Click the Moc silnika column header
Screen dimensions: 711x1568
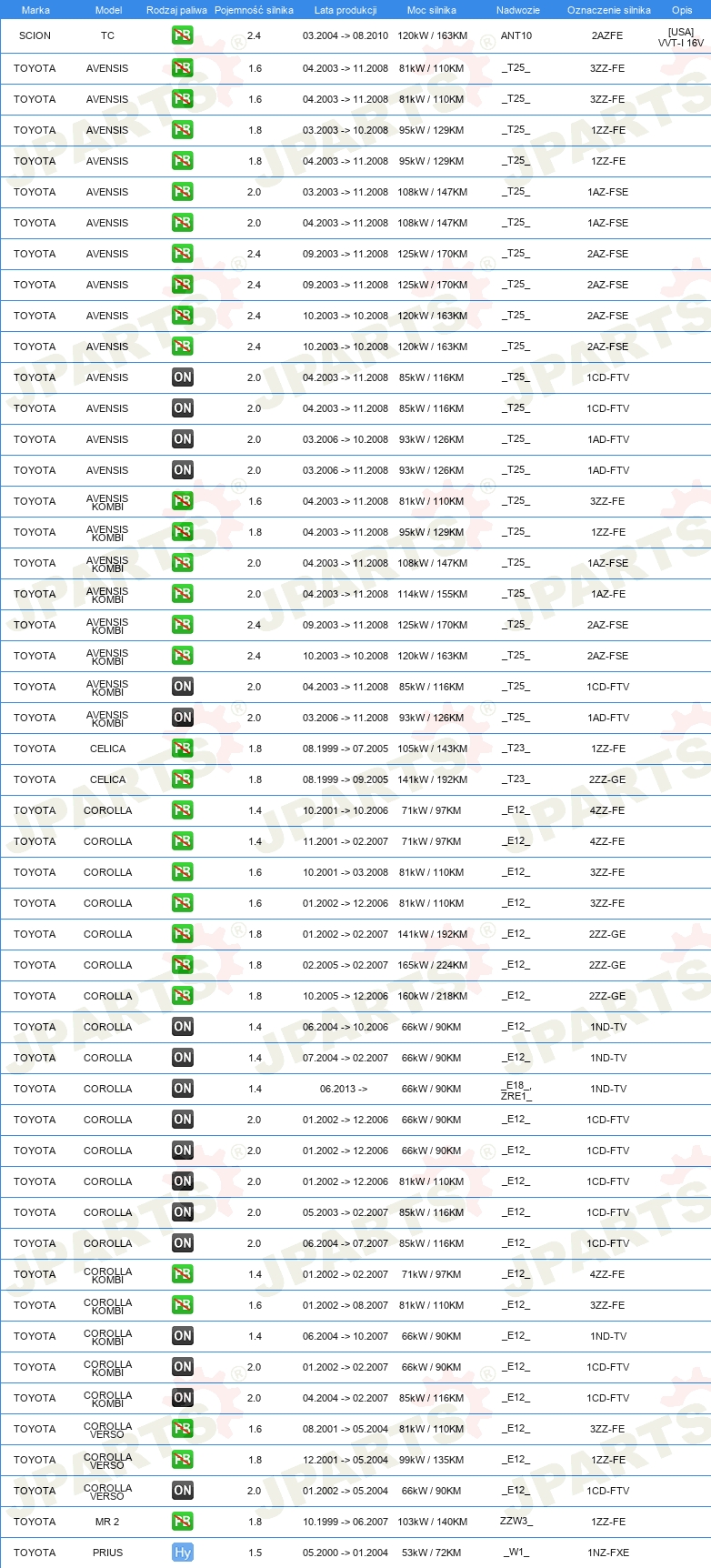[x=432, y=10]
